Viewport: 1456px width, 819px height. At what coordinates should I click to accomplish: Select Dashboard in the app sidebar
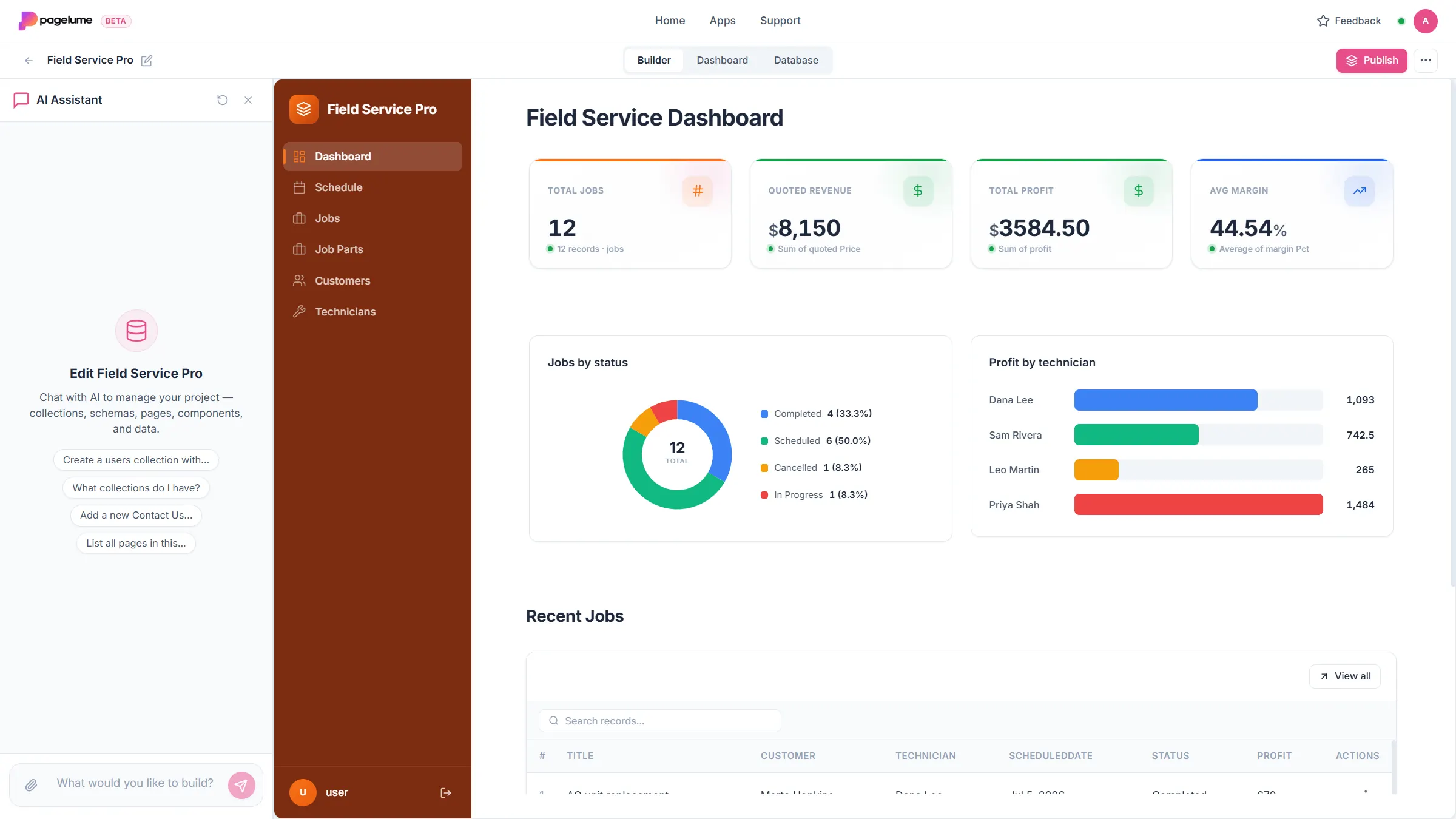[x=372, y=157]
